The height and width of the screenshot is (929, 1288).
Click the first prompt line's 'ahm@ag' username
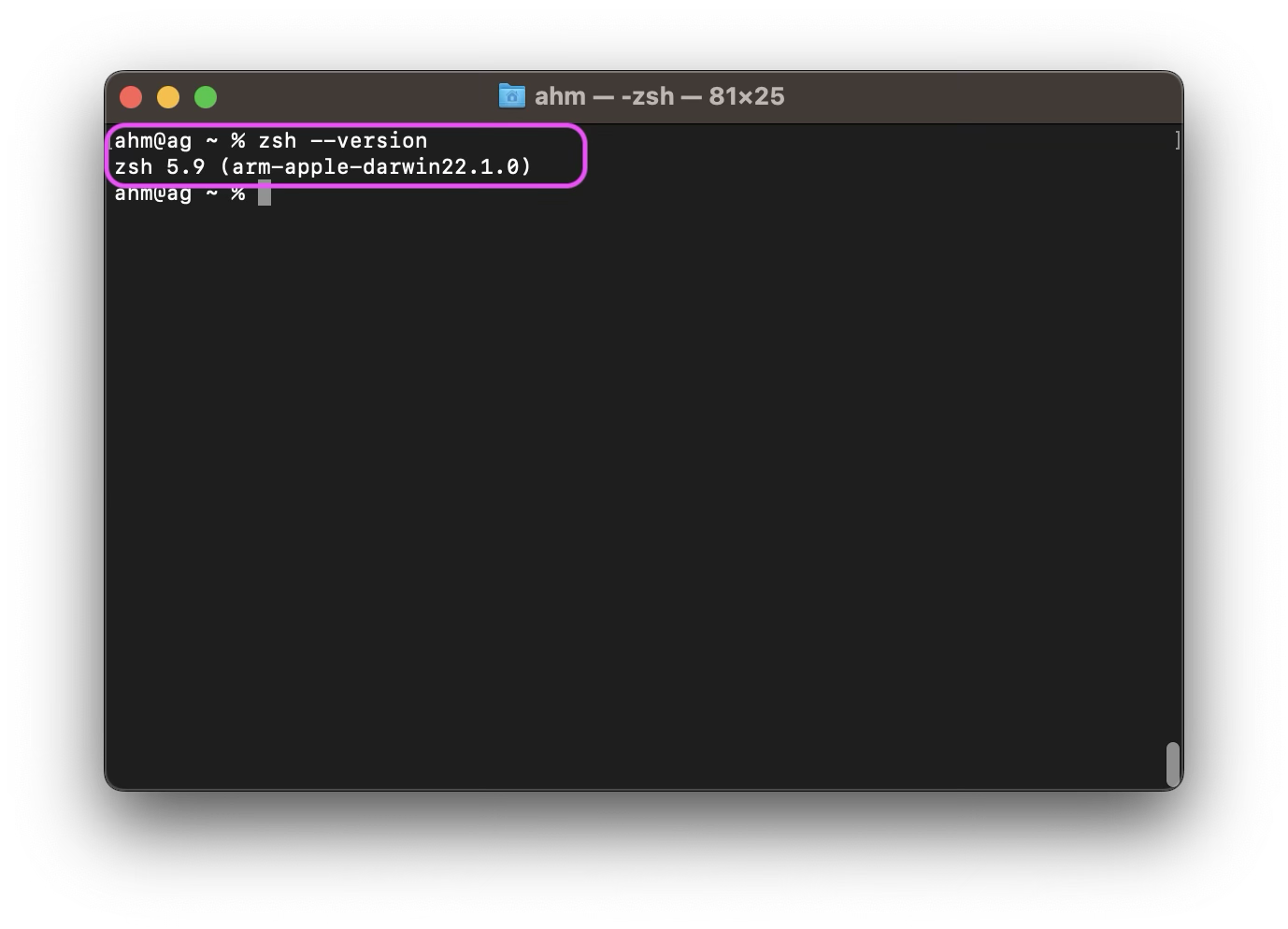(154, 140)
